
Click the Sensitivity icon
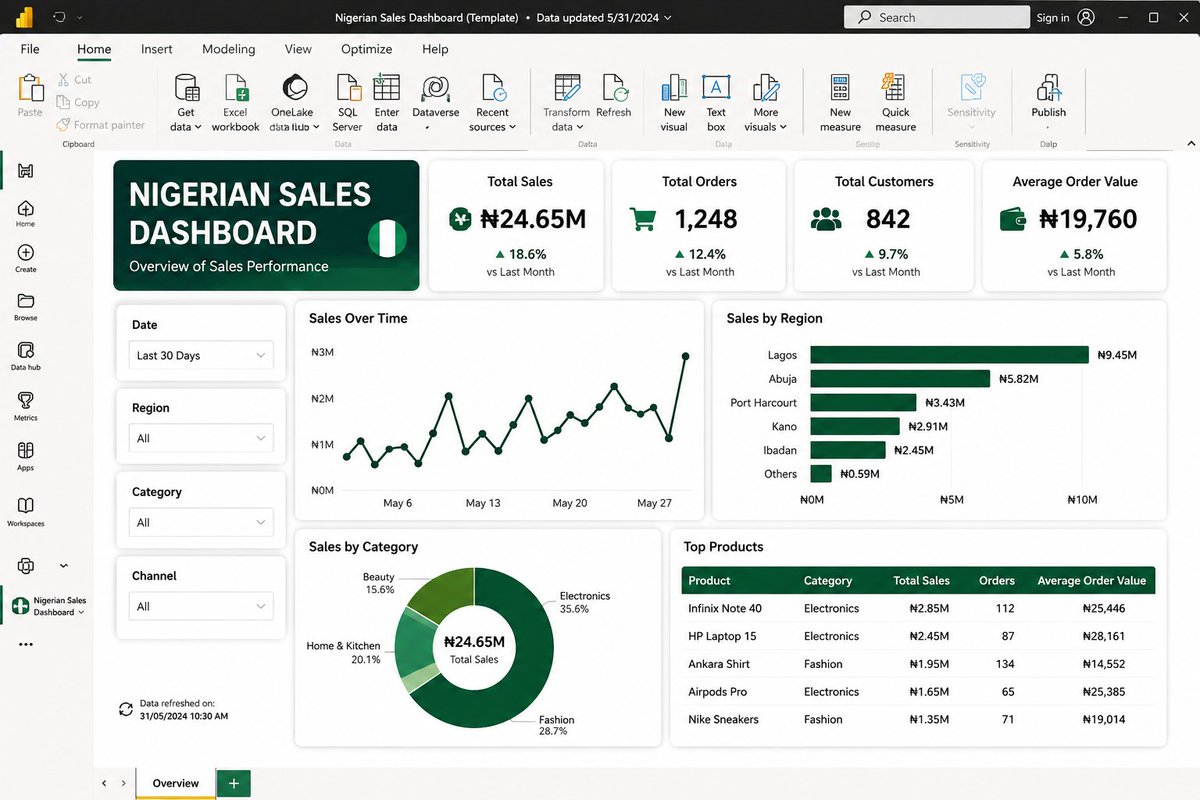click(972, 88)
